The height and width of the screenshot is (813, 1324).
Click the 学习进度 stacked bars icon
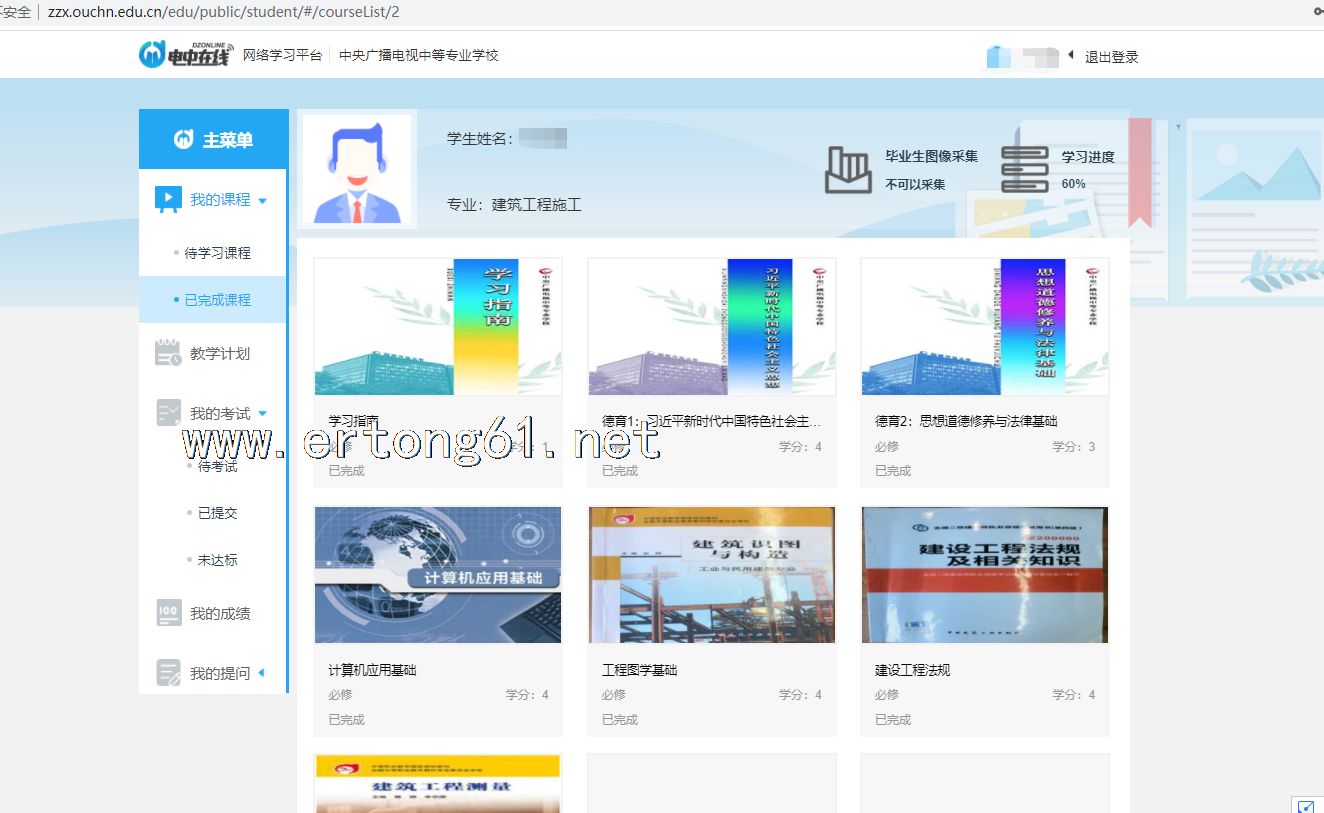point(1024,169)
